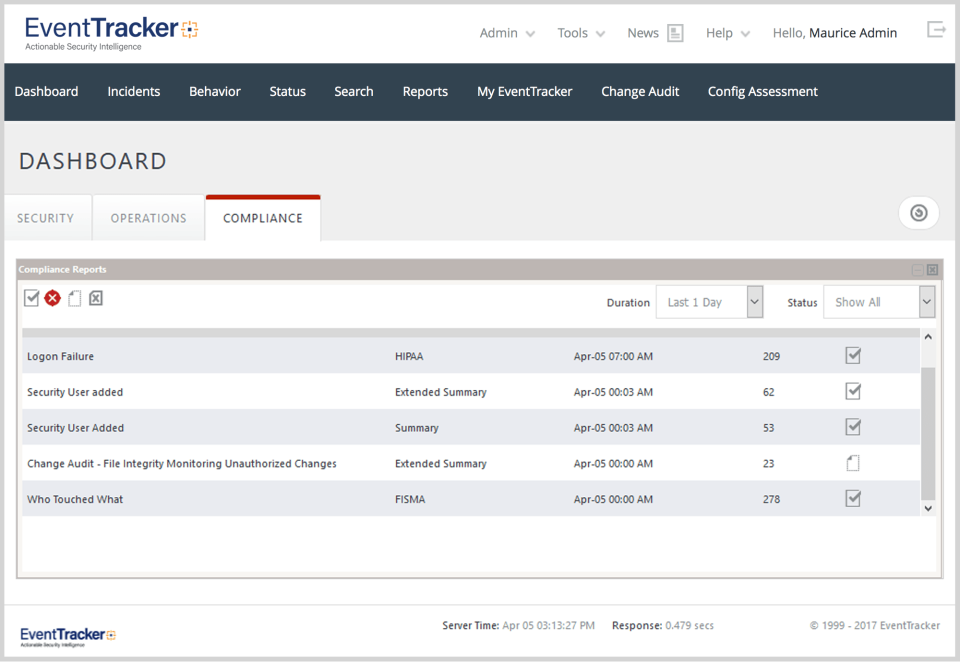Open the Help menu
This screenshot has height=662, width=960.
coord(727,32)
